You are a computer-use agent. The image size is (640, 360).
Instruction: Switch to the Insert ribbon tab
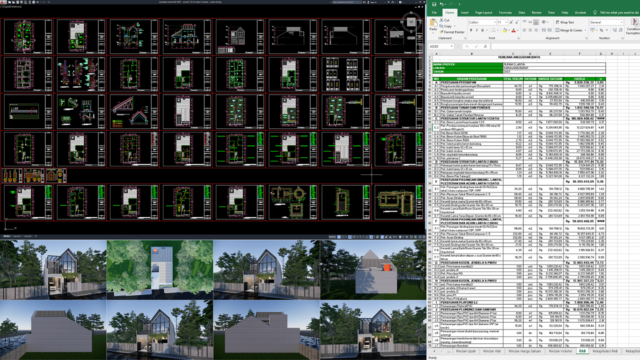[464, 13]
